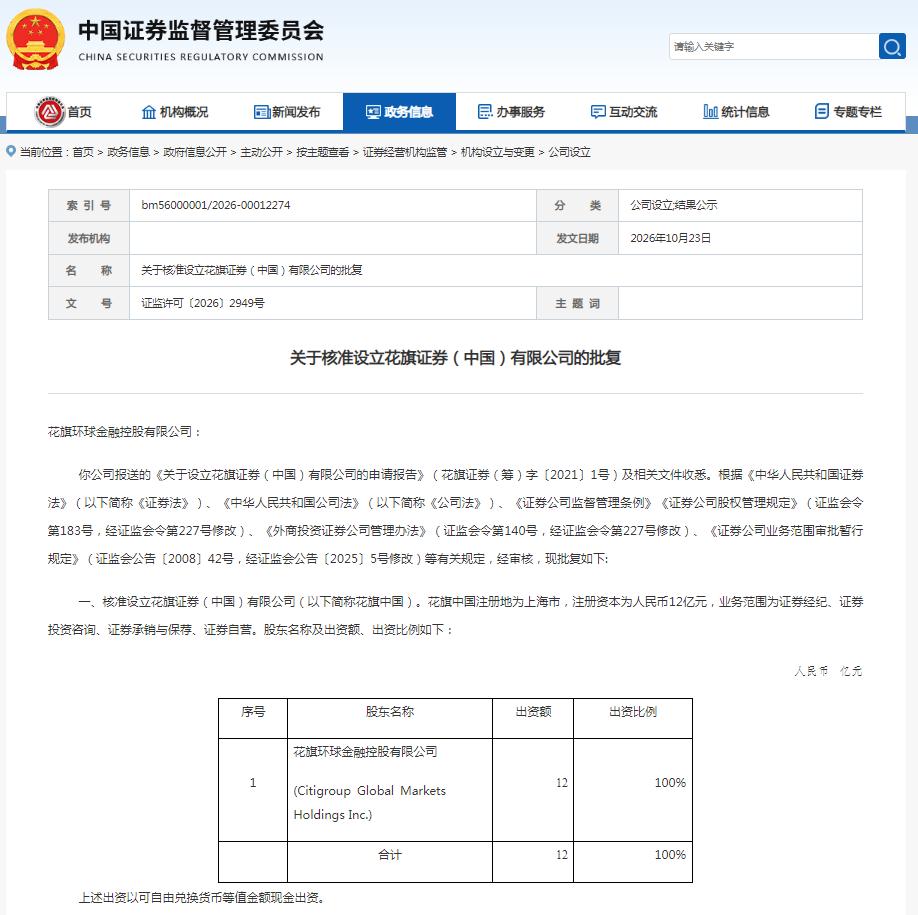This screenshot has width=918, height=915.
Task: Click the building icon beside 机构概况
Action: coord(149,112)
